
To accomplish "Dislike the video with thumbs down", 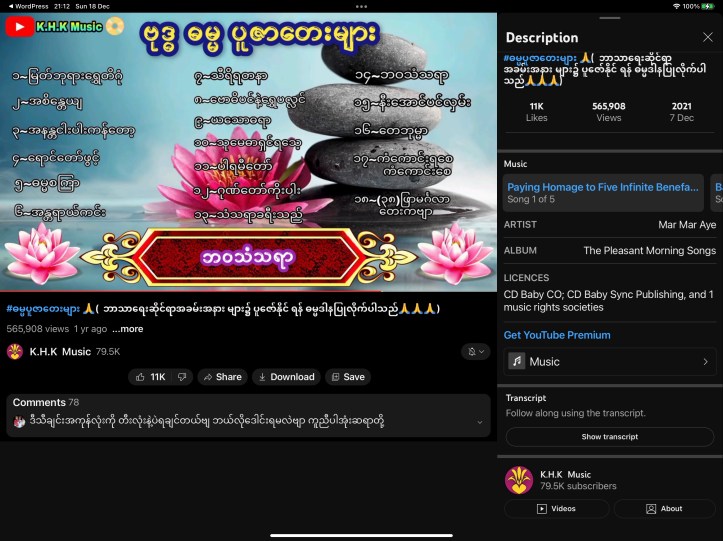I will click(182, 377).
